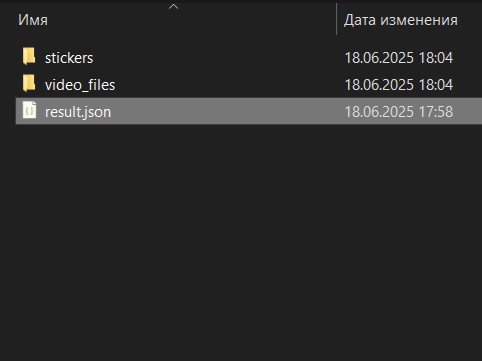The image size is (482, 361).
Task: Click the stickers folder name
Action: pyautogui.click(x=69, y=58)
